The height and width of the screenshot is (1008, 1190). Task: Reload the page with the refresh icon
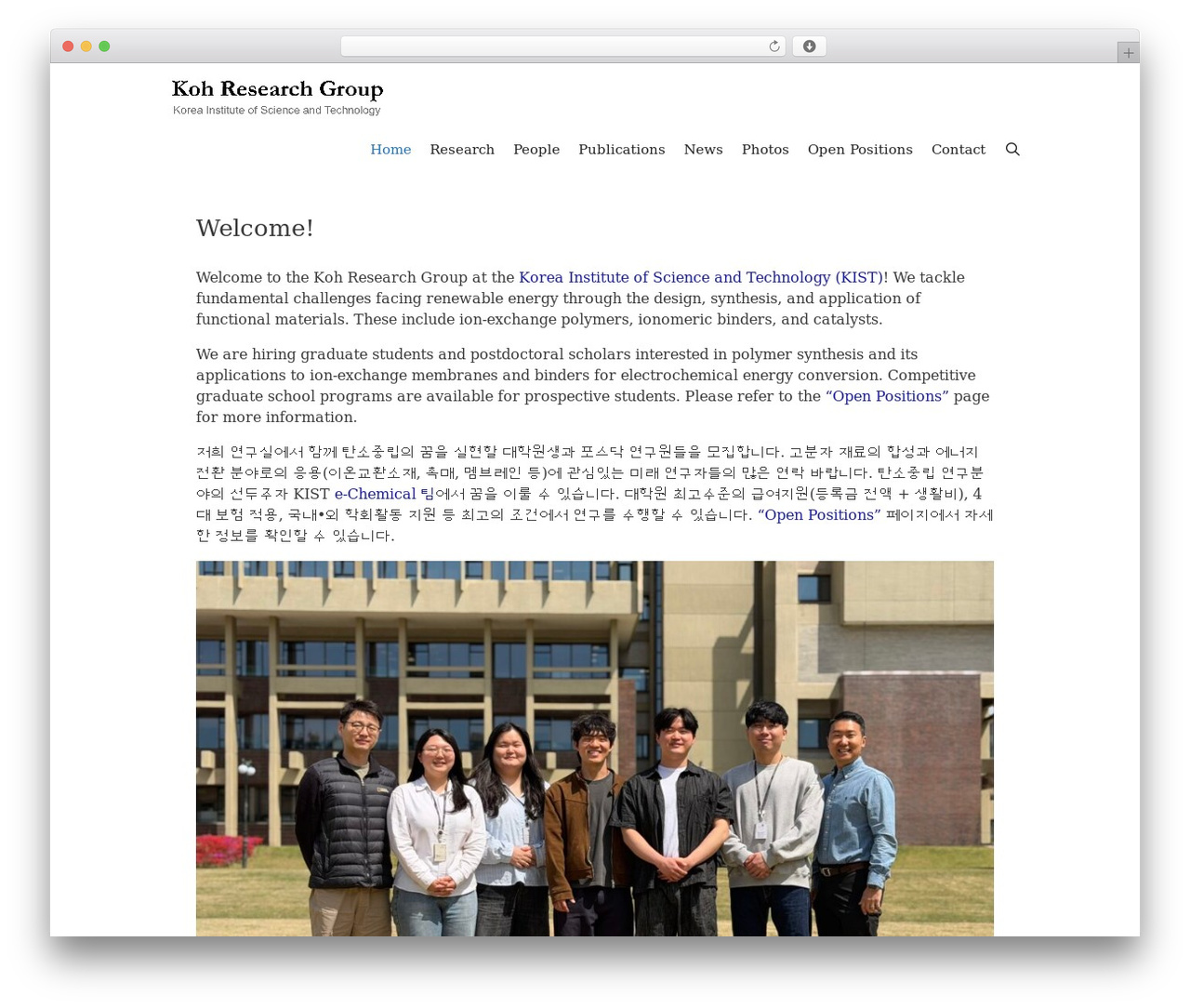774,46
